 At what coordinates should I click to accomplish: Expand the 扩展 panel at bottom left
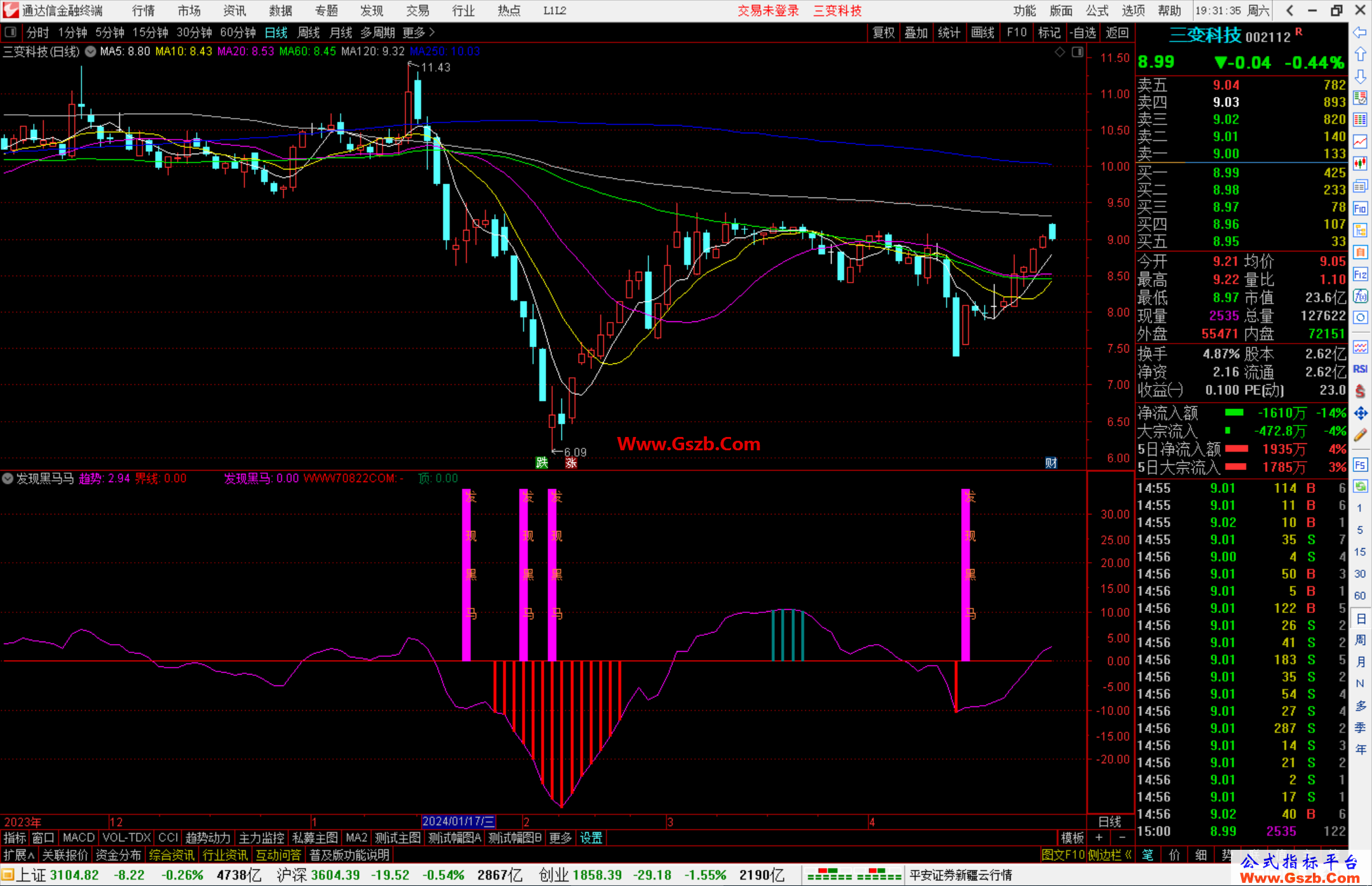click(19, 855)
